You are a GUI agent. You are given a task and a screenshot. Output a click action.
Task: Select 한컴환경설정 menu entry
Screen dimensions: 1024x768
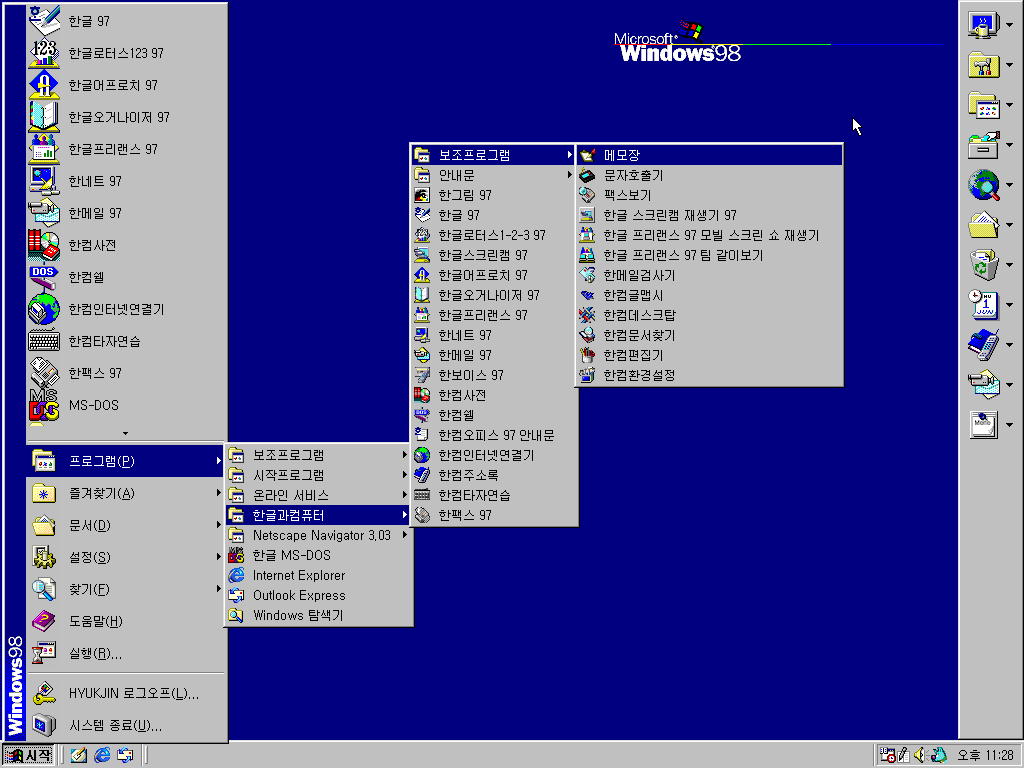710,375
